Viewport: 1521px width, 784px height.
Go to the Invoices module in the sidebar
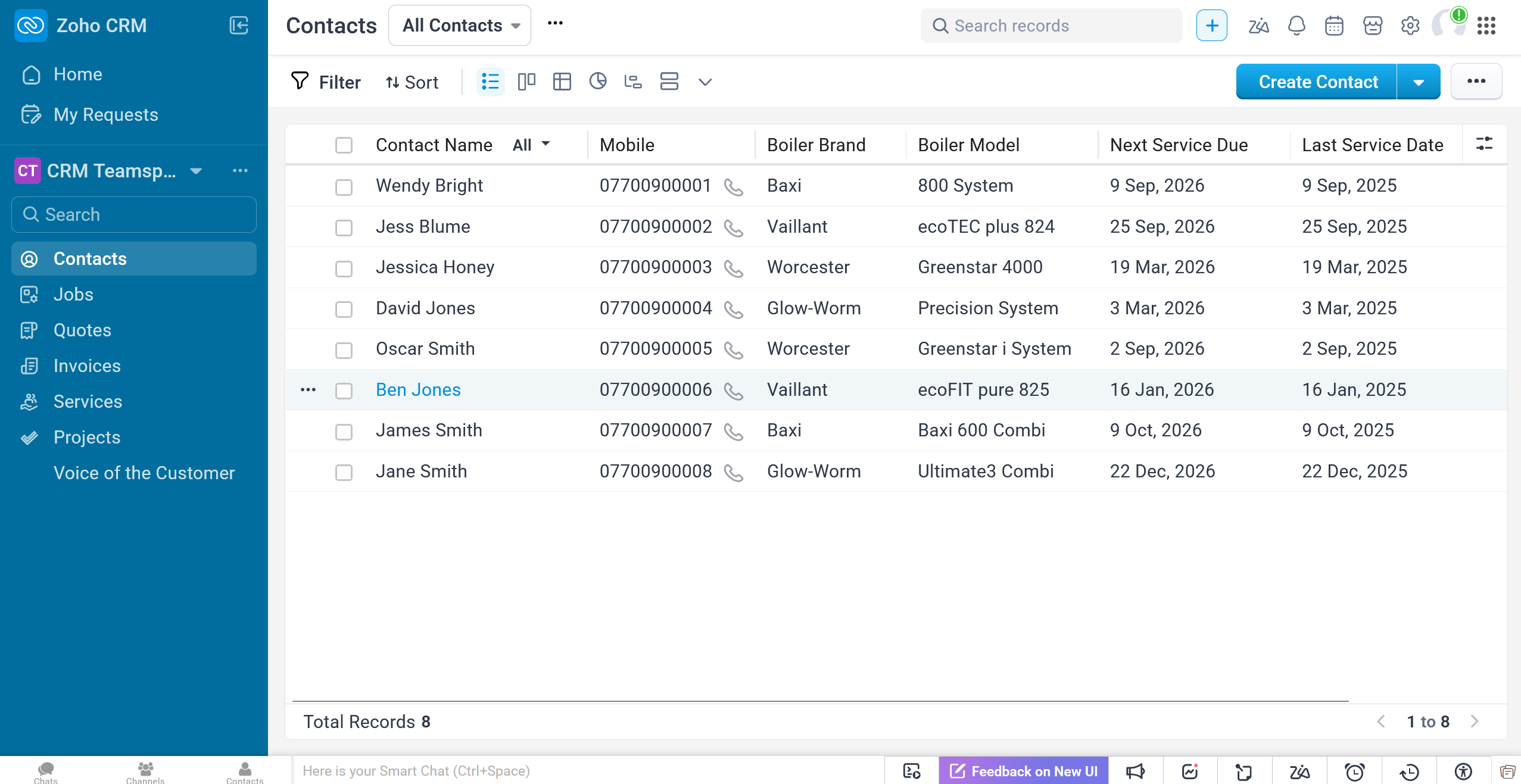[87, 366]
